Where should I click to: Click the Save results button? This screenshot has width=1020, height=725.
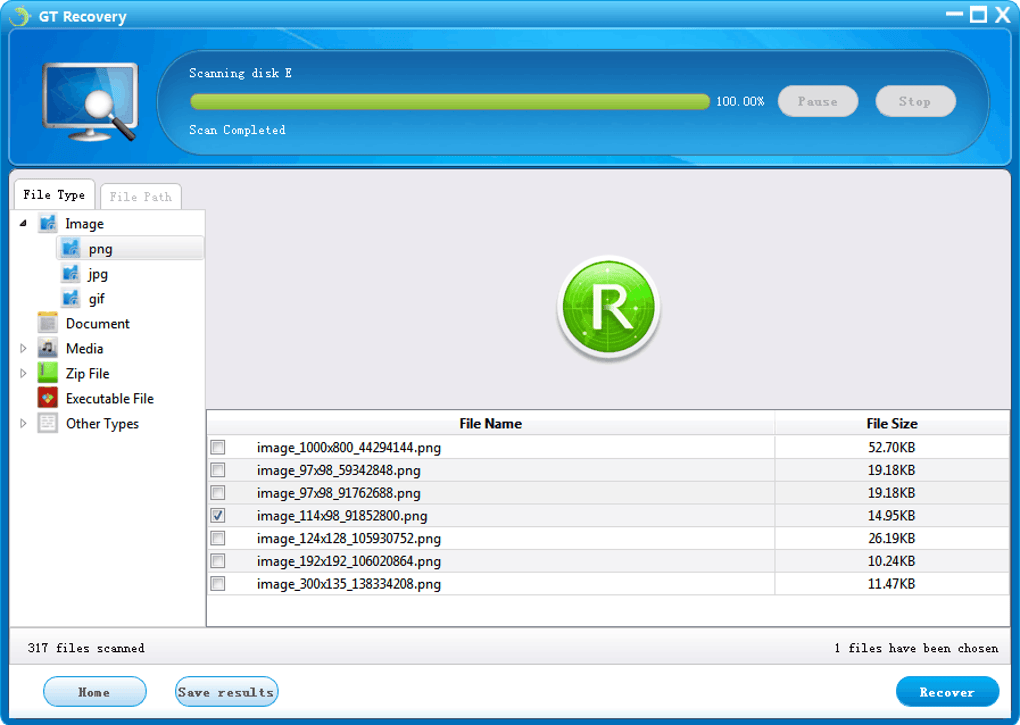tap(226, 692)
